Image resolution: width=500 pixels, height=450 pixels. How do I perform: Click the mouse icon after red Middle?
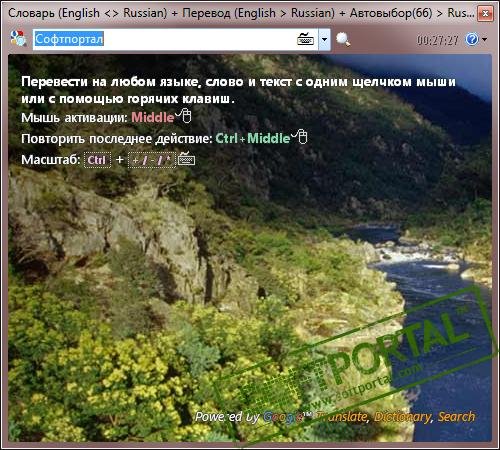(x=184, y=115)
